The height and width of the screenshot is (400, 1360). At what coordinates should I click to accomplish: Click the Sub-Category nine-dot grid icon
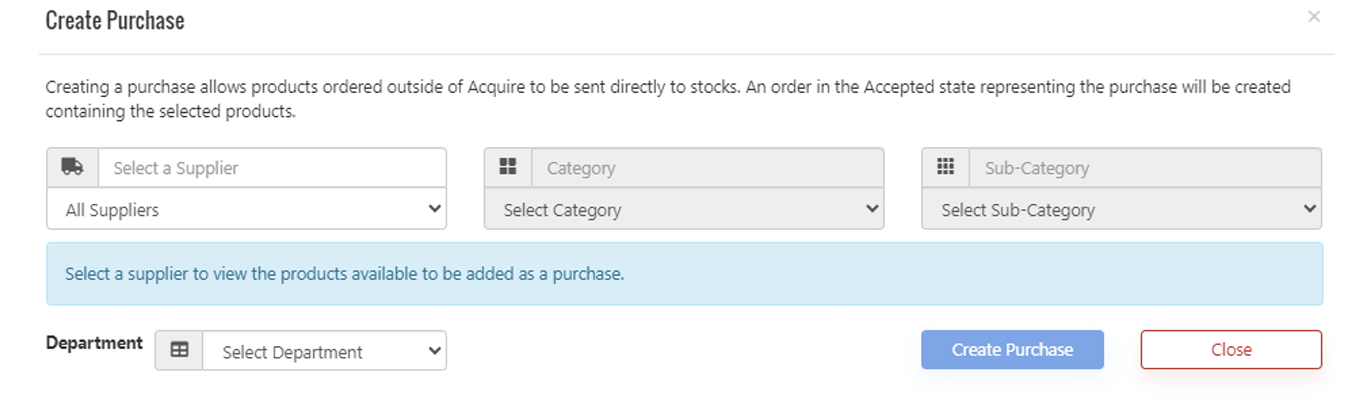[x=945, y=168]
